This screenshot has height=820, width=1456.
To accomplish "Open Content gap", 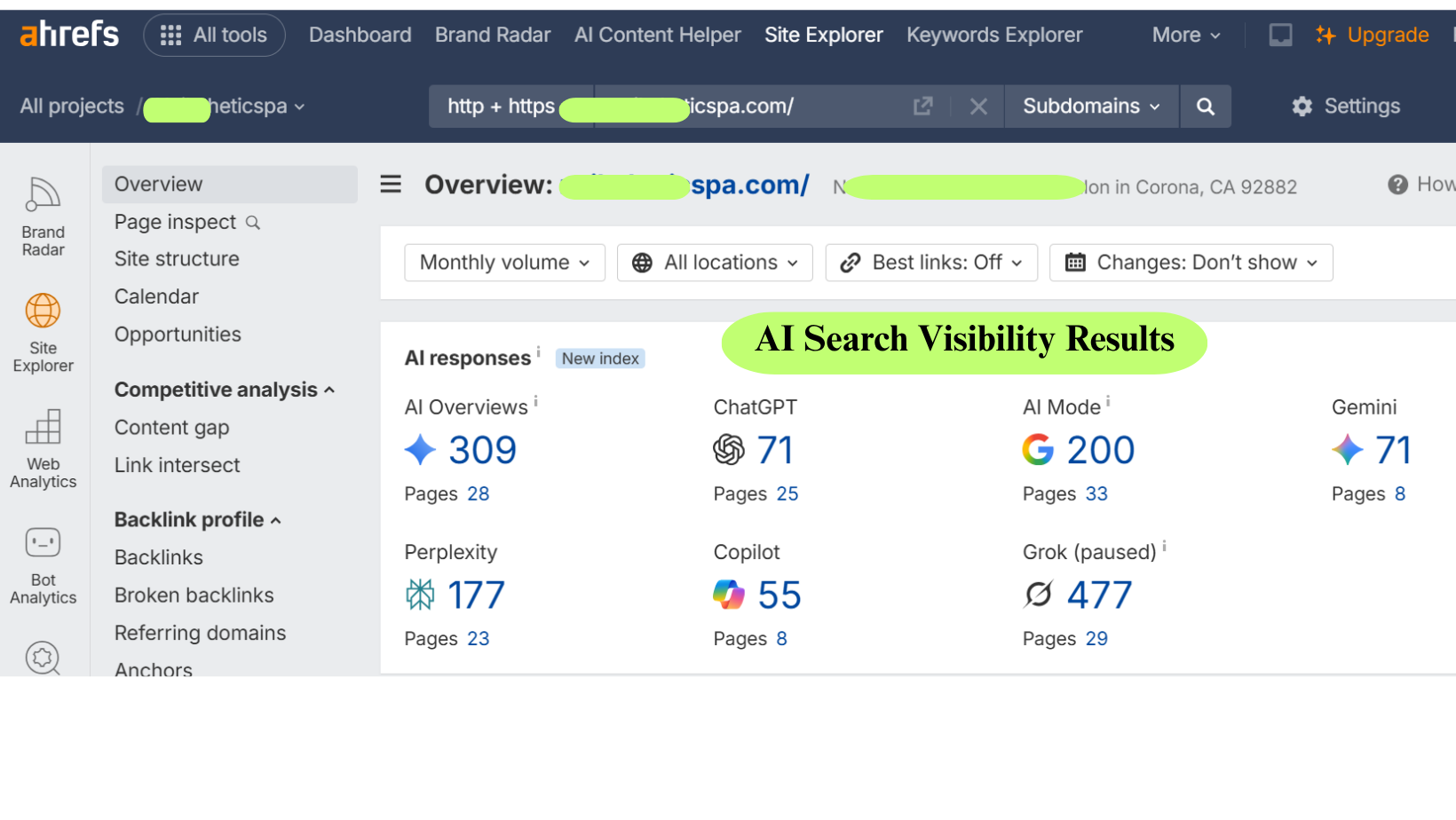I will [x=172, y=428].
